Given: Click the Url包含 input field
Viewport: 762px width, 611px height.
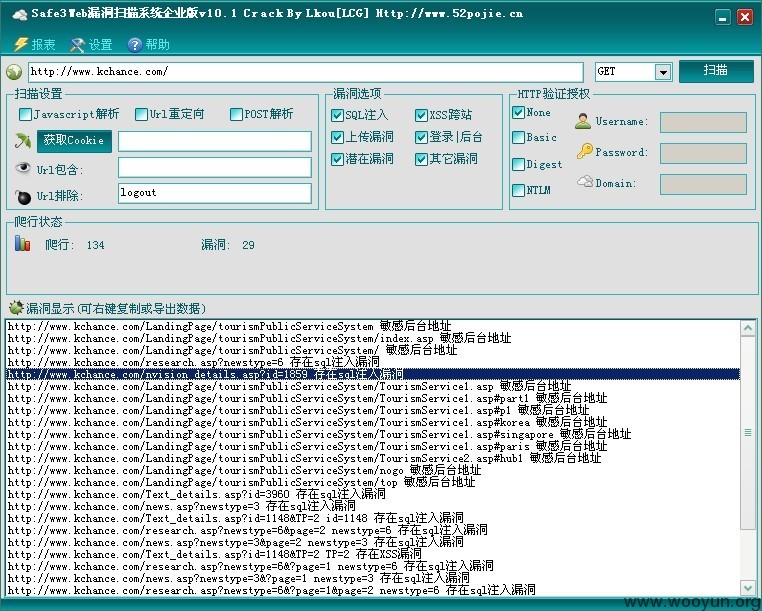Looking at the screenshot, I should (x=214, y=167).
